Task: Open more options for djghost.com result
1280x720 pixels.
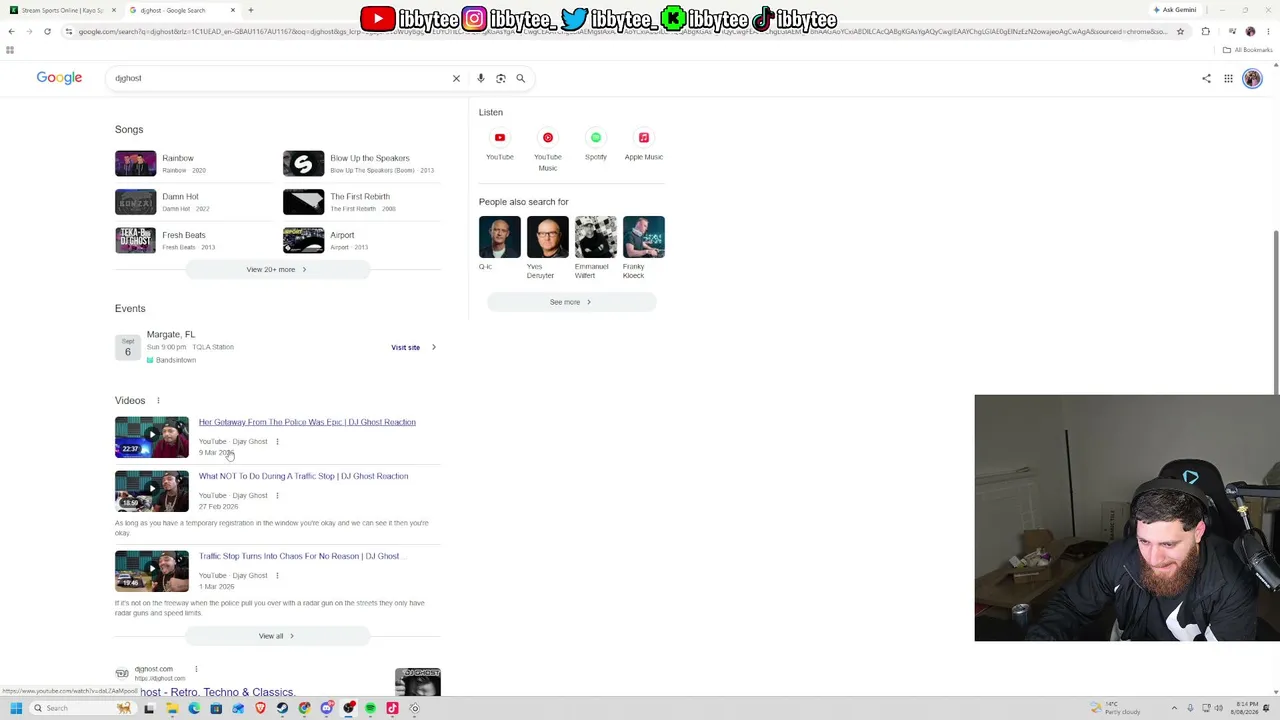Action: pyautogui.click(x=196, y=669)
